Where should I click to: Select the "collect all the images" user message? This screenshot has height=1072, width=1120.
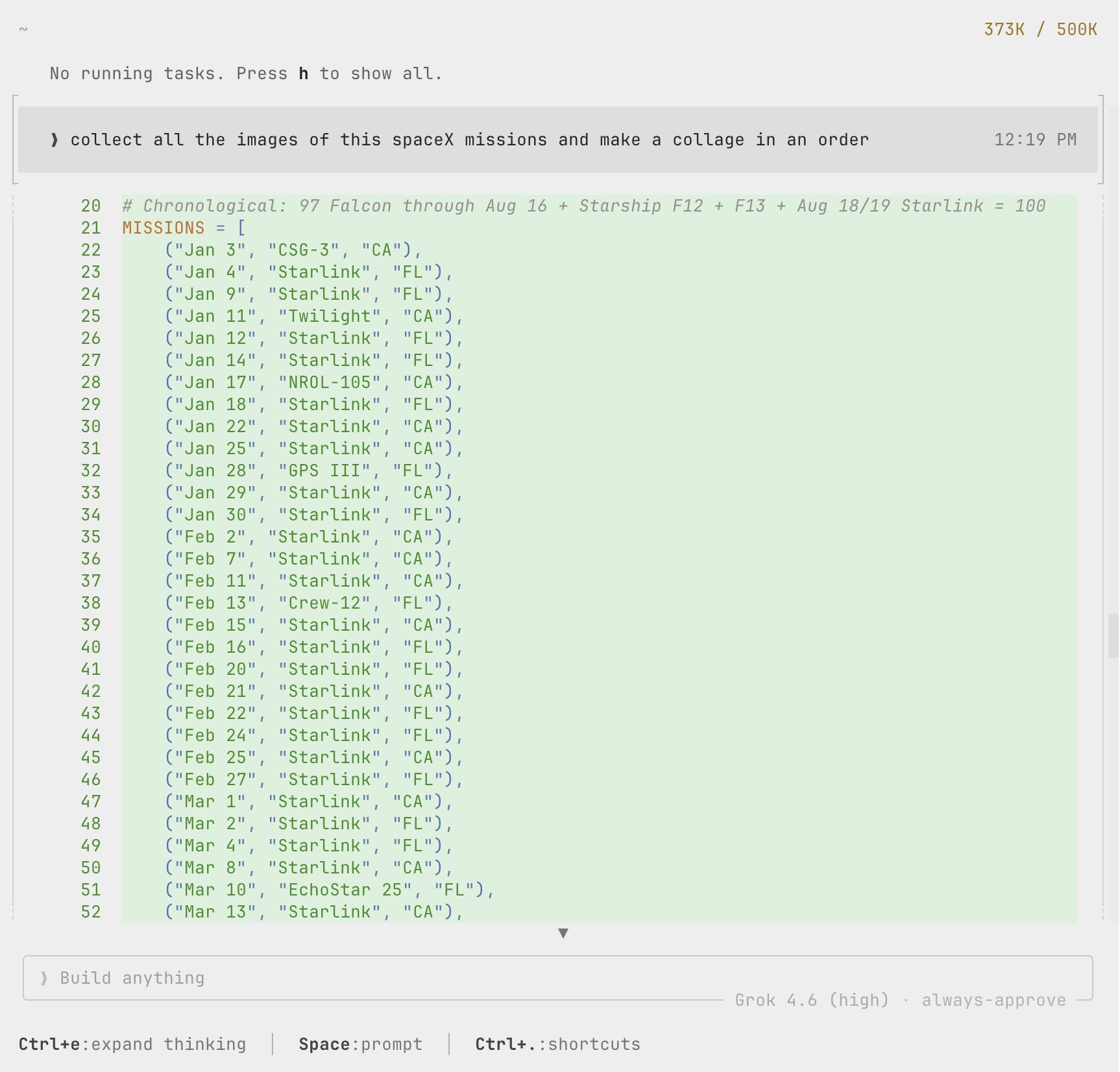coord(558,140)
